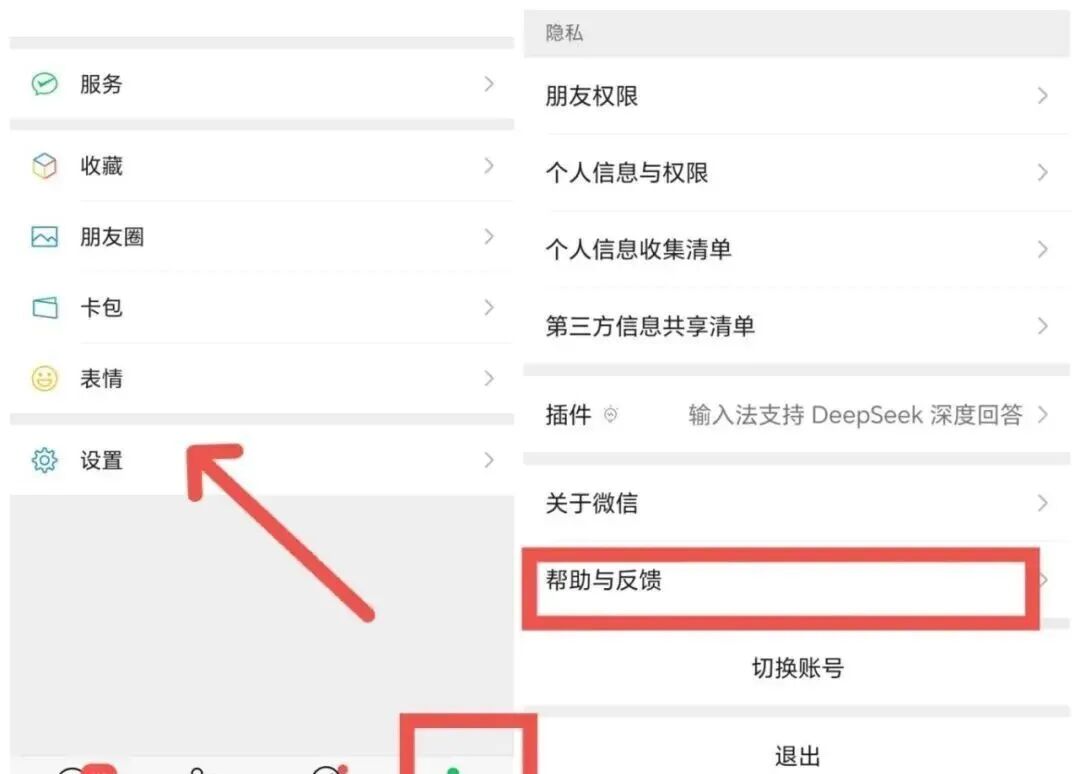The image size is (1080, 774).
Task: Tap the 表情 smiley face icon
Action: (x=45, y=378)
